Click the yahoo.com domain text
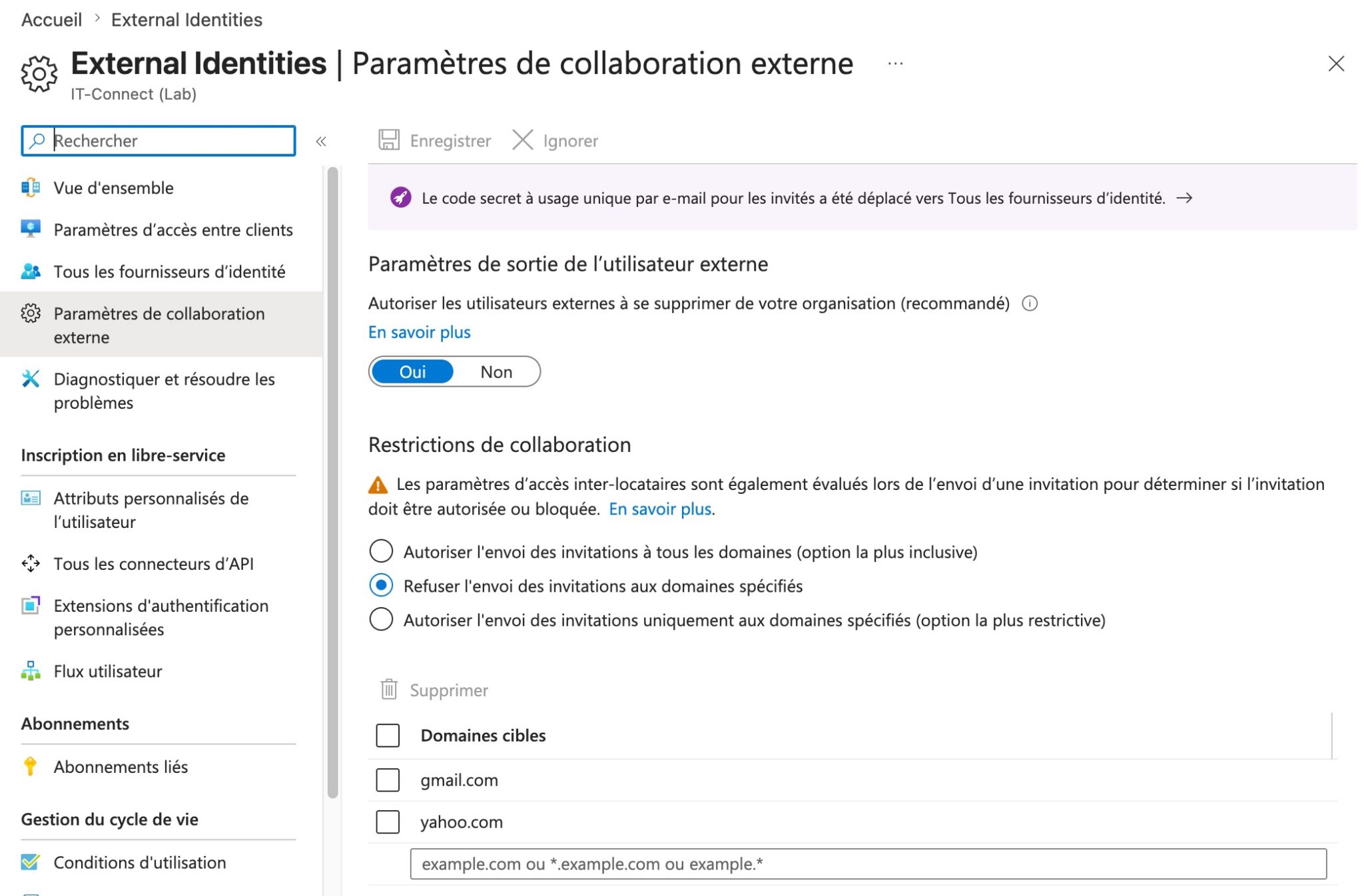 (462, 822)
